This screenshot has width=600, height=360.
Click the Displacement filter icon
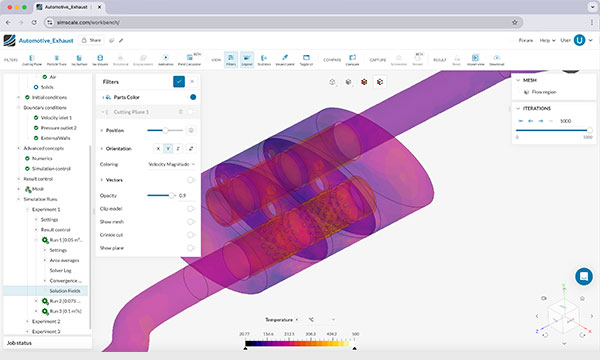[143, 60]
